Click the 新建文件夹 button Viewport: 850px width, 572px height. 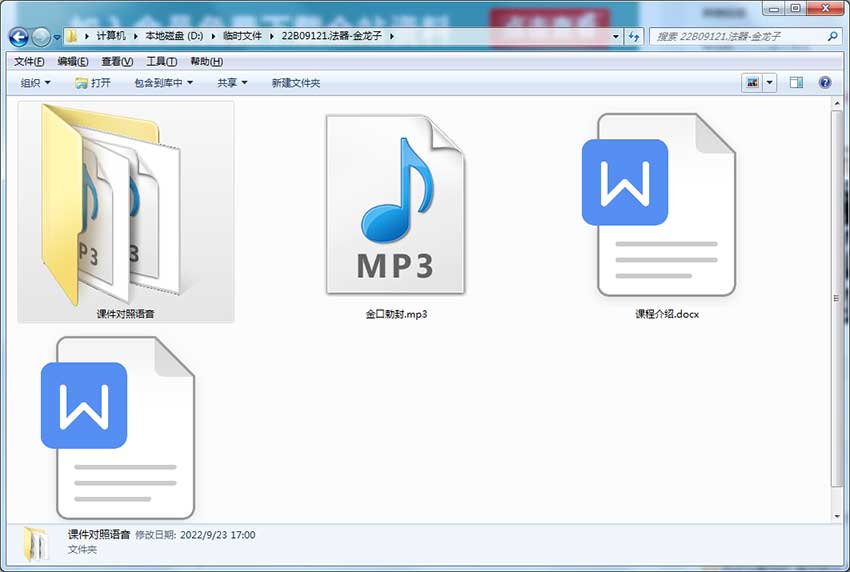[x=296, y=83]
